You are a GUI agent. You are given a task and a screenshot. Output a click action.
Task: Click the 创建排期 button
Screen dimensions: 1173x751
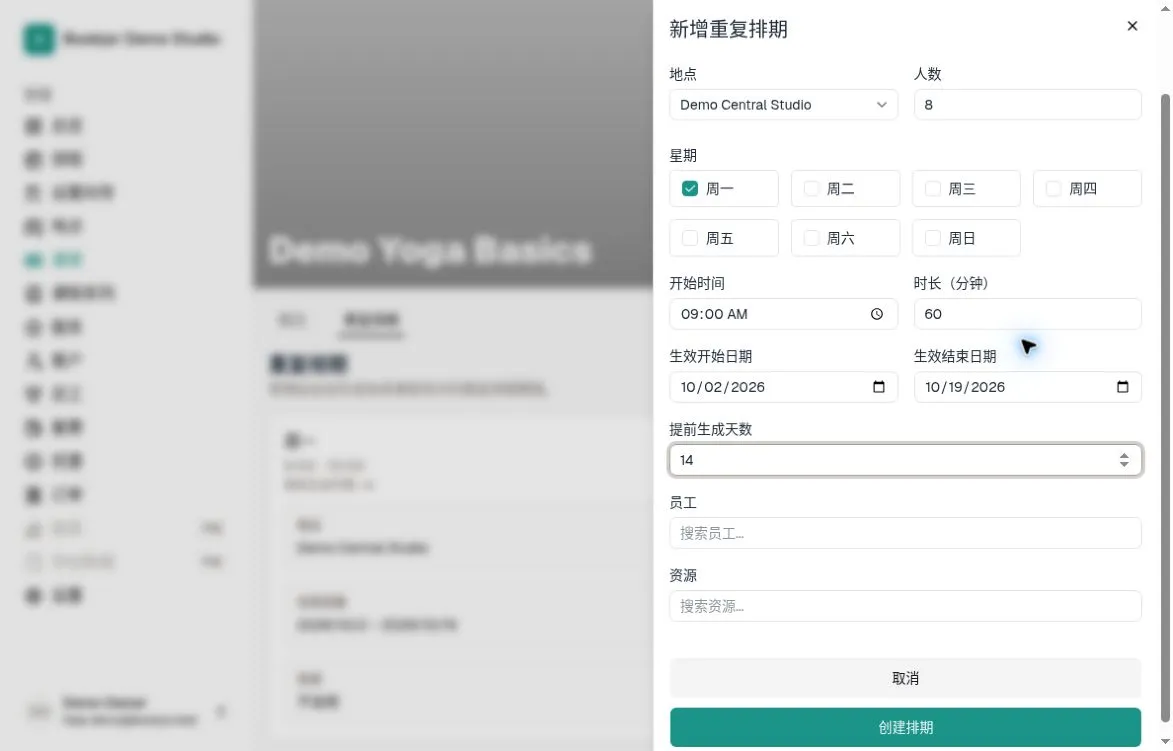point(905,727)
